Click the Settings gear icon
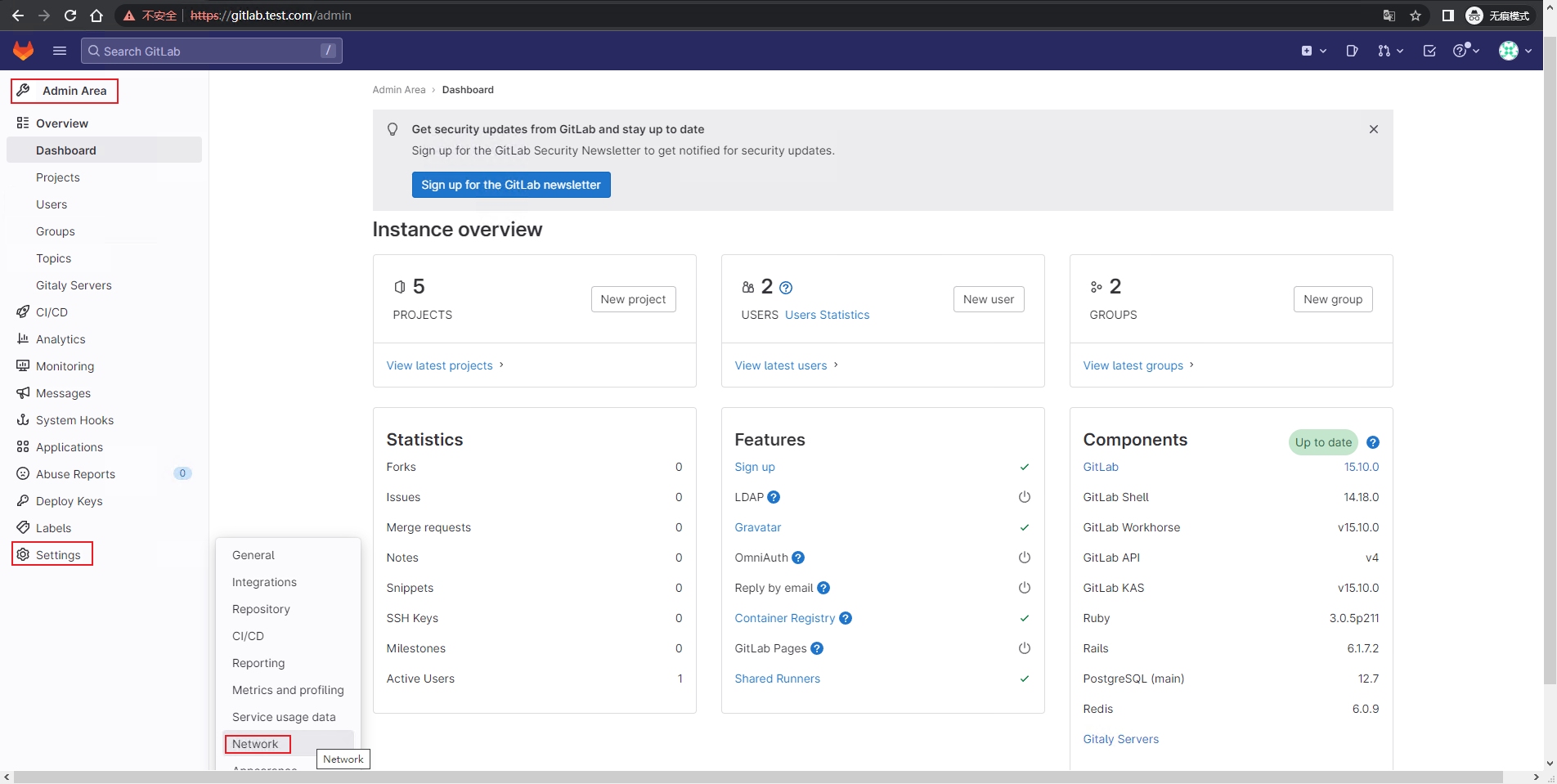Screen dimensions: 1557x784 tap(23, 554)
